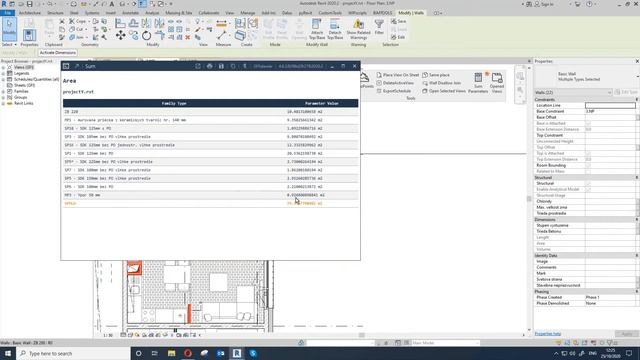640x360 pixels.
Task: Click the refresh icon in Sum output window
Action: coord(233,66)
